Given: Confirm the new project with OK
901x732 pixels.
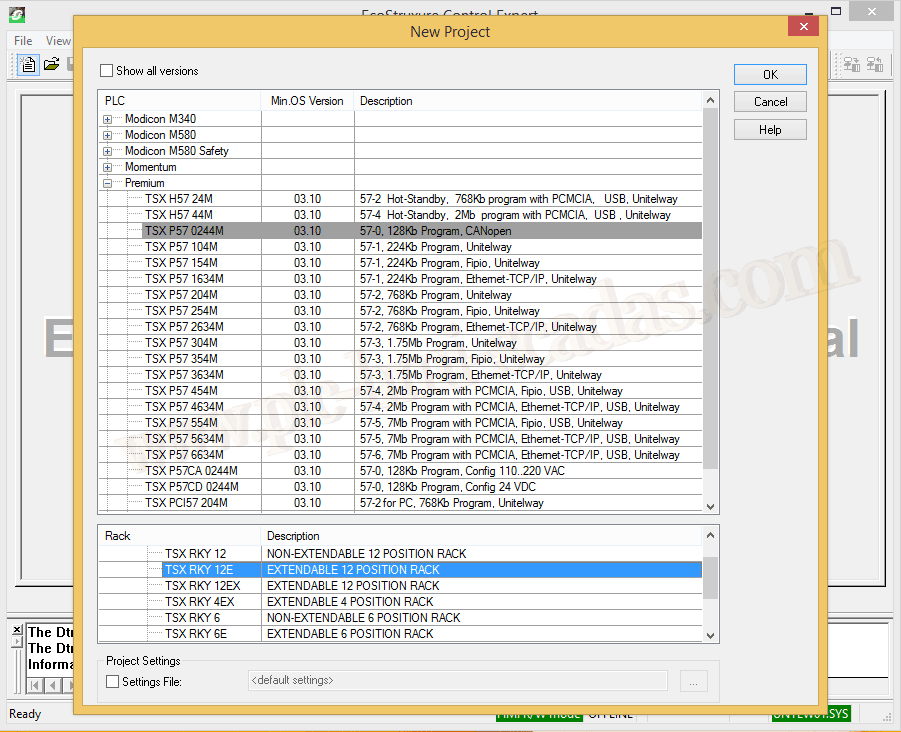Looking at the screenshot, I should click(x=770, y=75).
